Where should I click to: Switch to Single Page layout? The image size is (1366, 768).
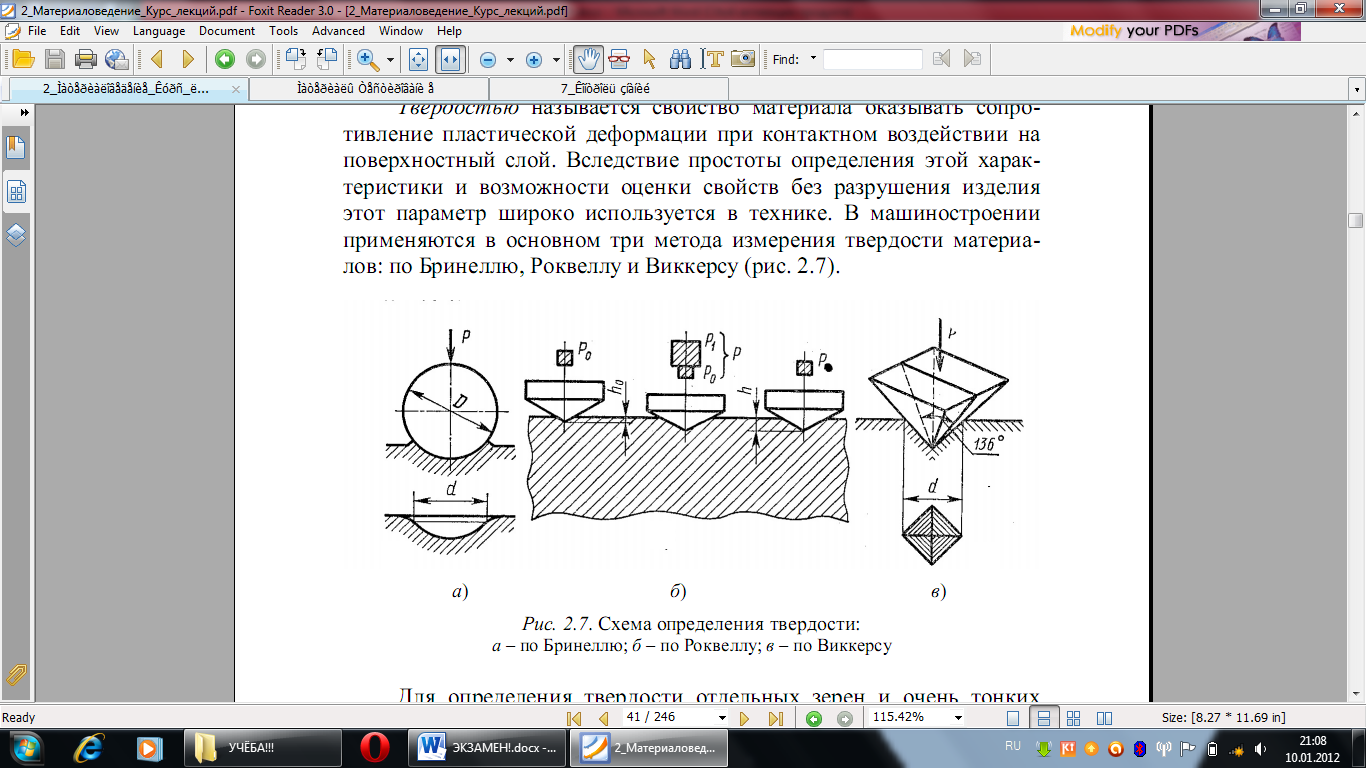point(1013,718)
